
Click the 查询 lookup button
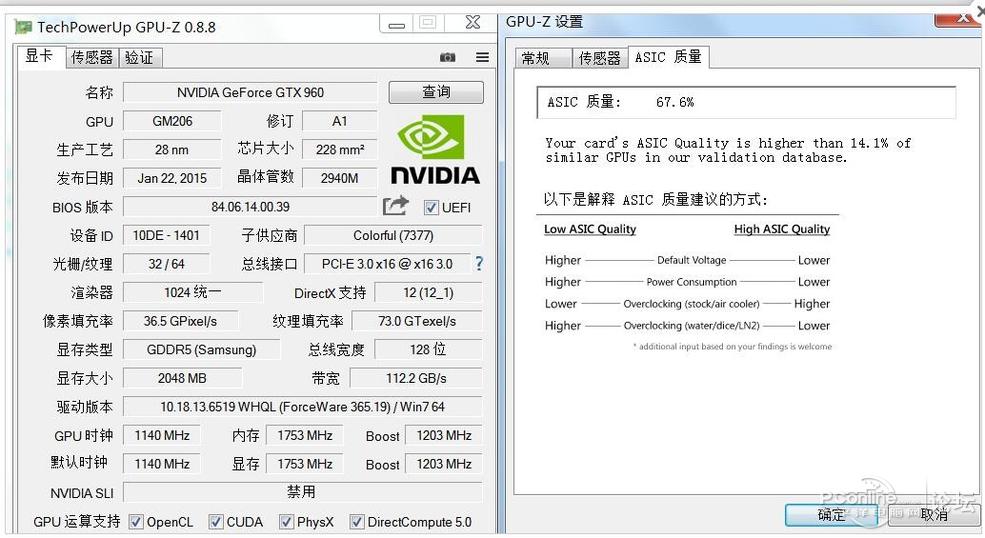pos(436,92)
